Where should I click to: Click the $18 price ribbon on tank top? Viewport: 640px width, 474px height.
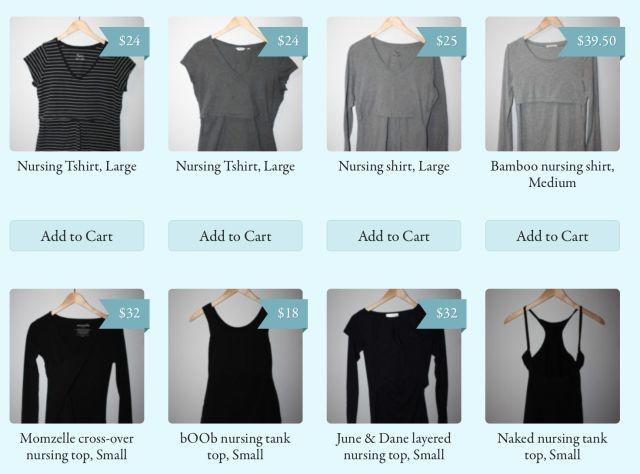pos(284,313)
